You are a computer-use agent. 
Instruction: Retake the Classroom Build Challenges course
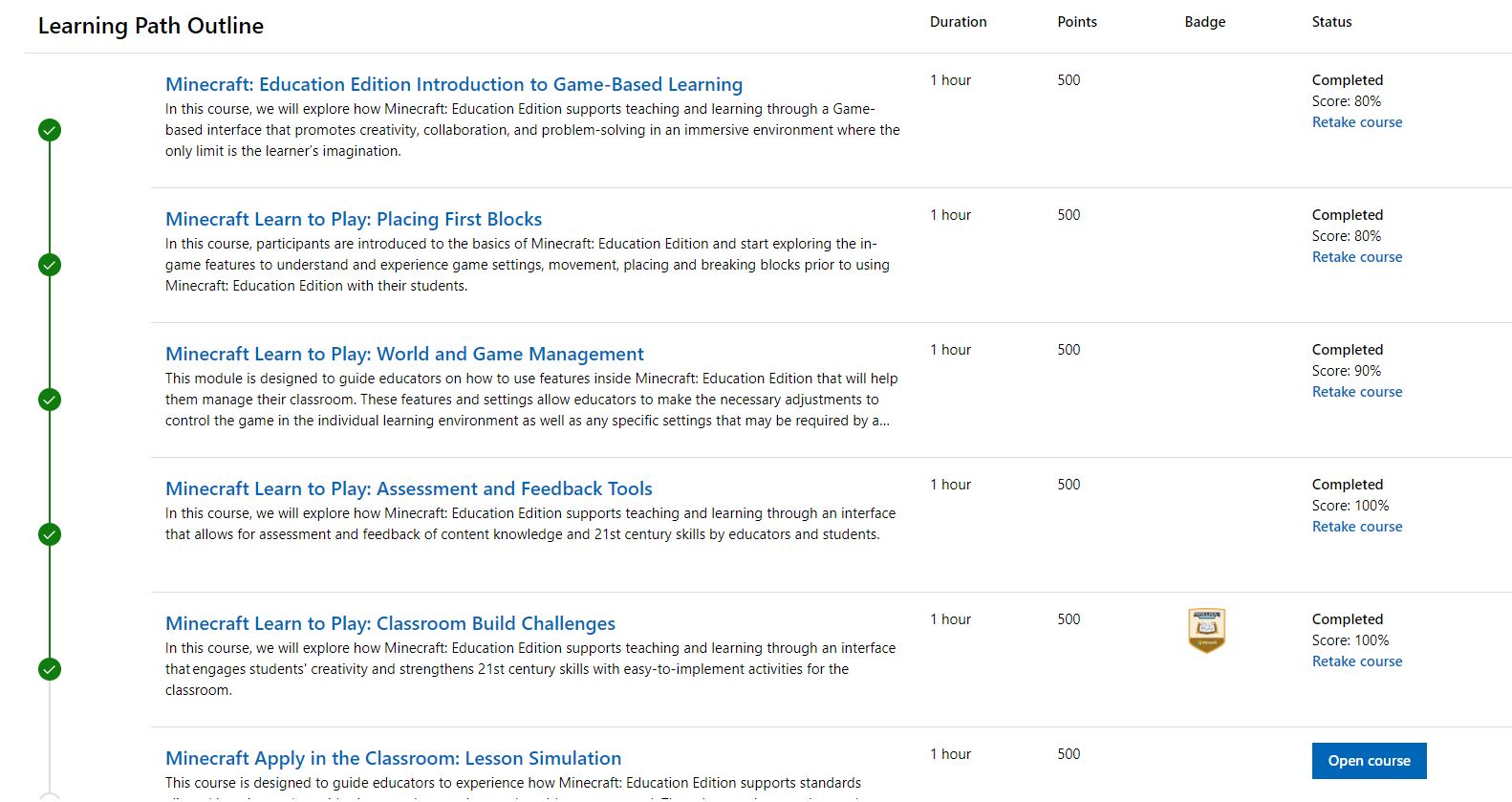(1356, 661)
